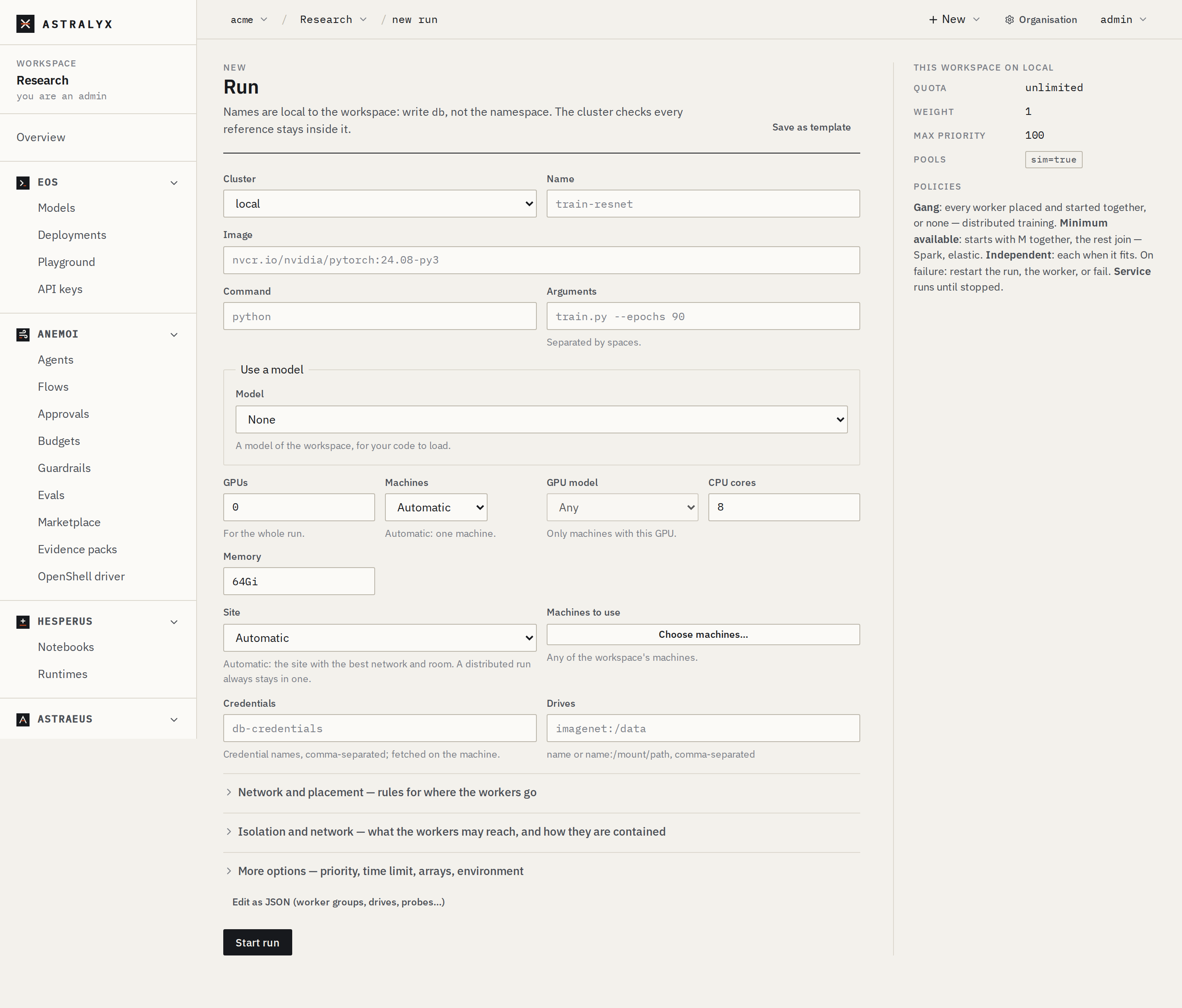Open the Site dropdown set to Automatic
The image size is (1182, 1008).
tap(380, 638)
